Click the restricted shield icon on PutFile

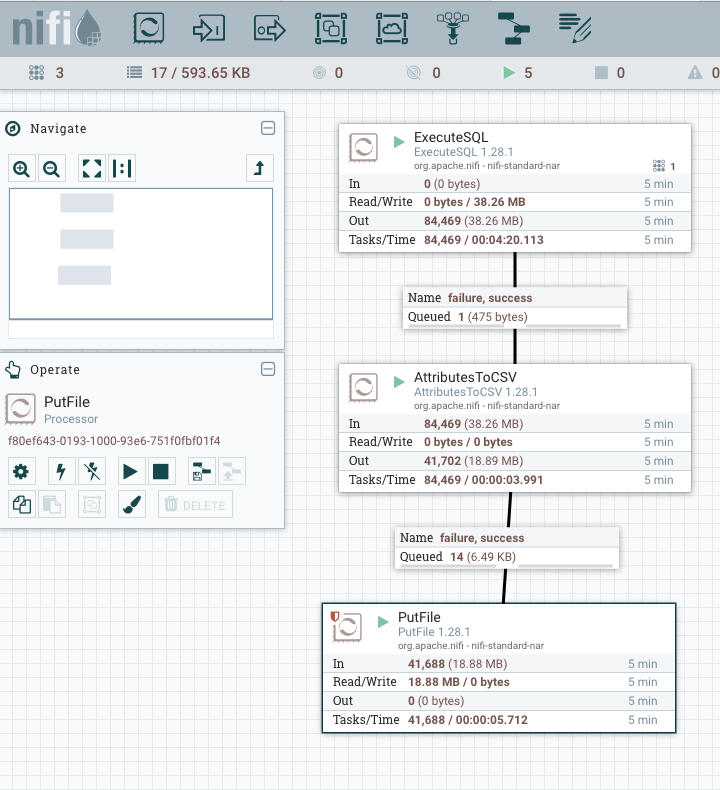click(x=334, y=616)
